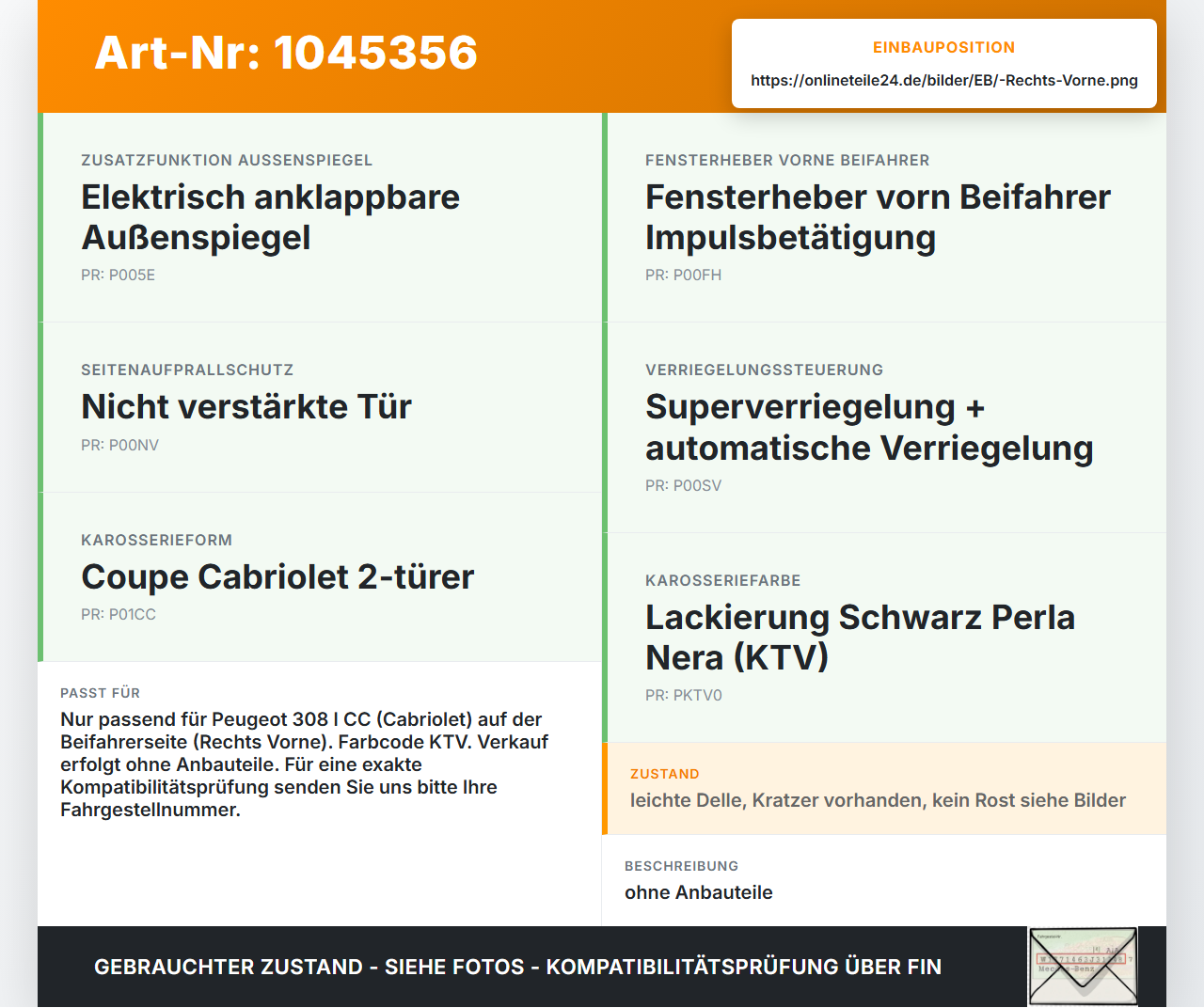Click PR code P00SV
The height and width of the screenshot is (1008, 1204).
pos(684,485)
